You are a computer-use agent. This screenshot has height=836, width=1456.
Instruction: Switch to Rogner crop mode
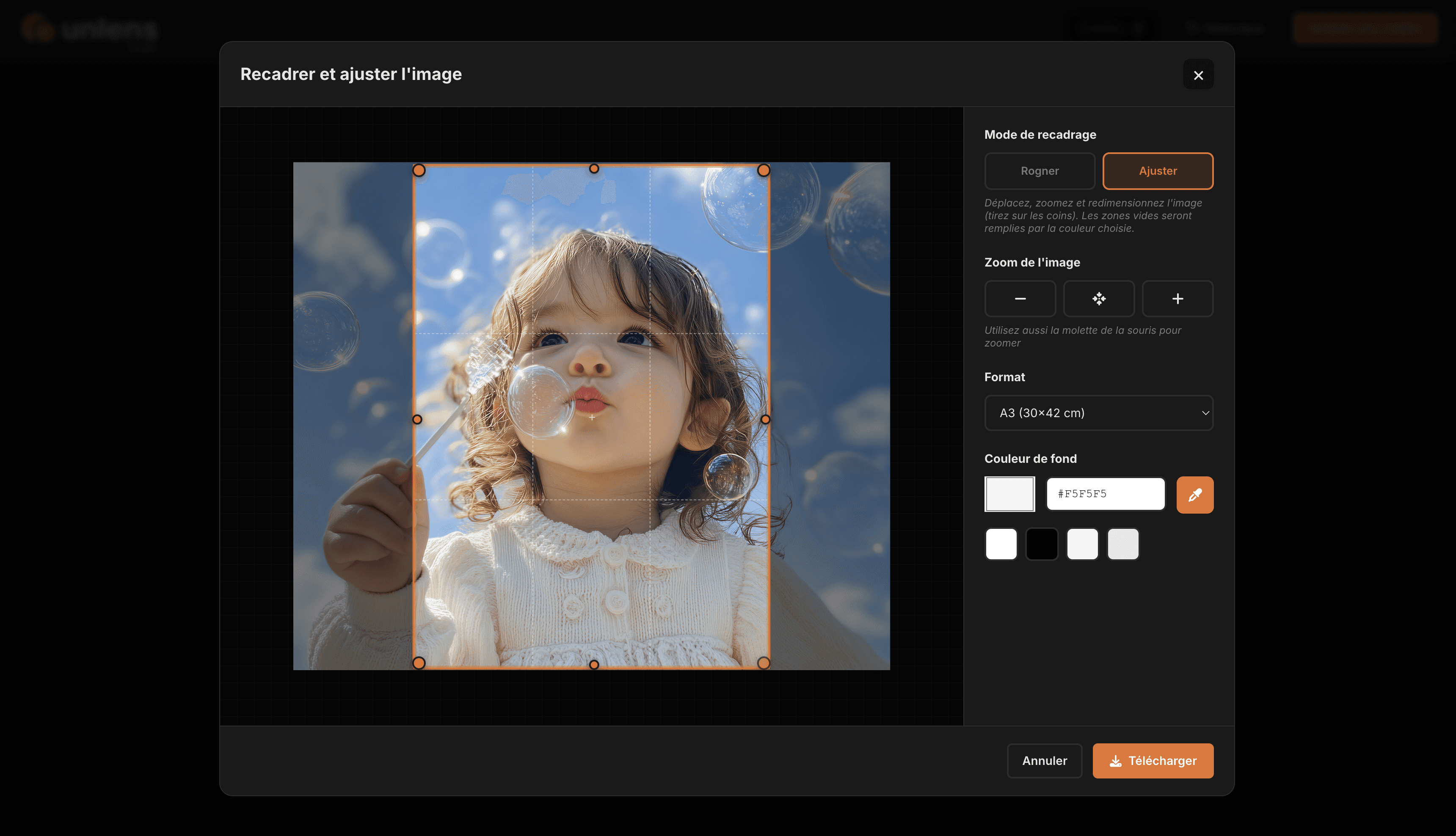[x=1040, y=171]
